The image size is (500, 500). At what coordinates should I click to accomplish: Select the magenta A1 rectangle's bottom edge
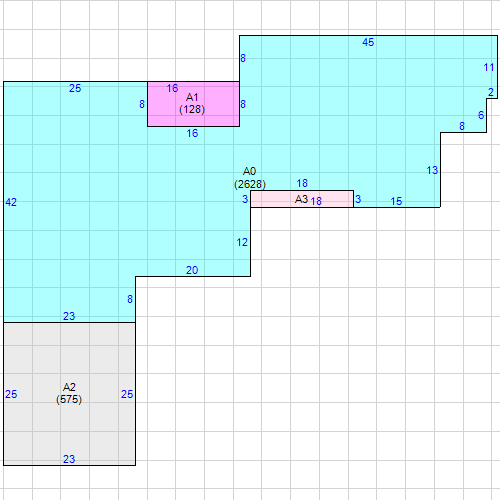(x=193, y=126)
